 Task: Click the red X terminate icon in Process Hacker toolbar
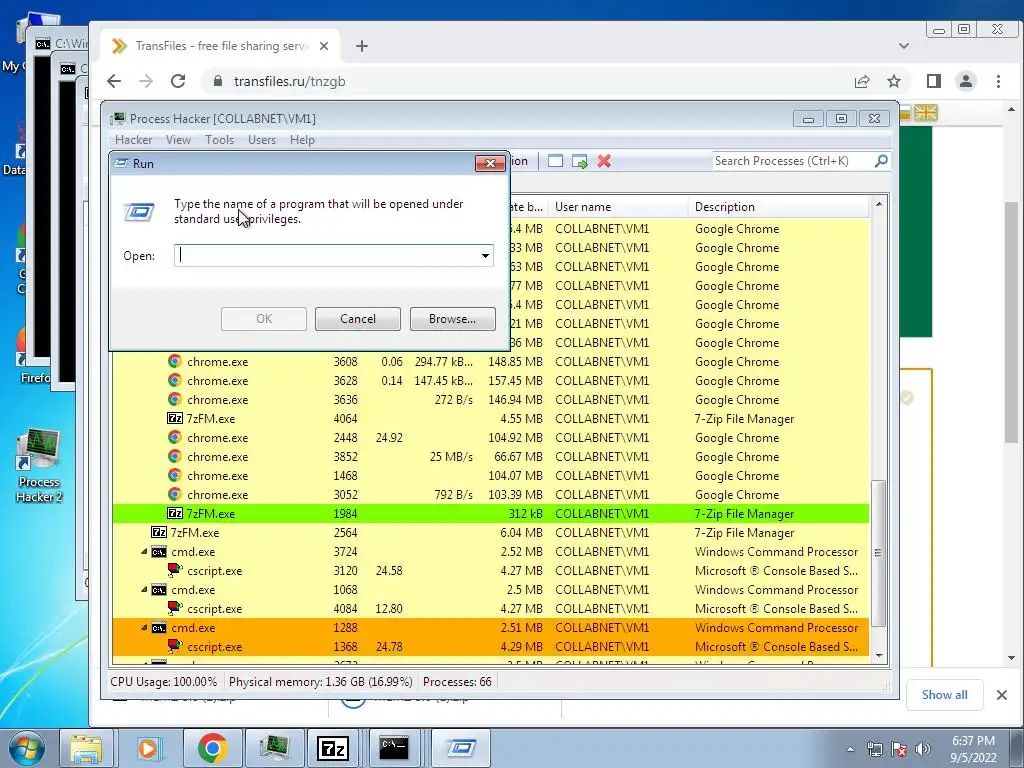pos(604,161)
